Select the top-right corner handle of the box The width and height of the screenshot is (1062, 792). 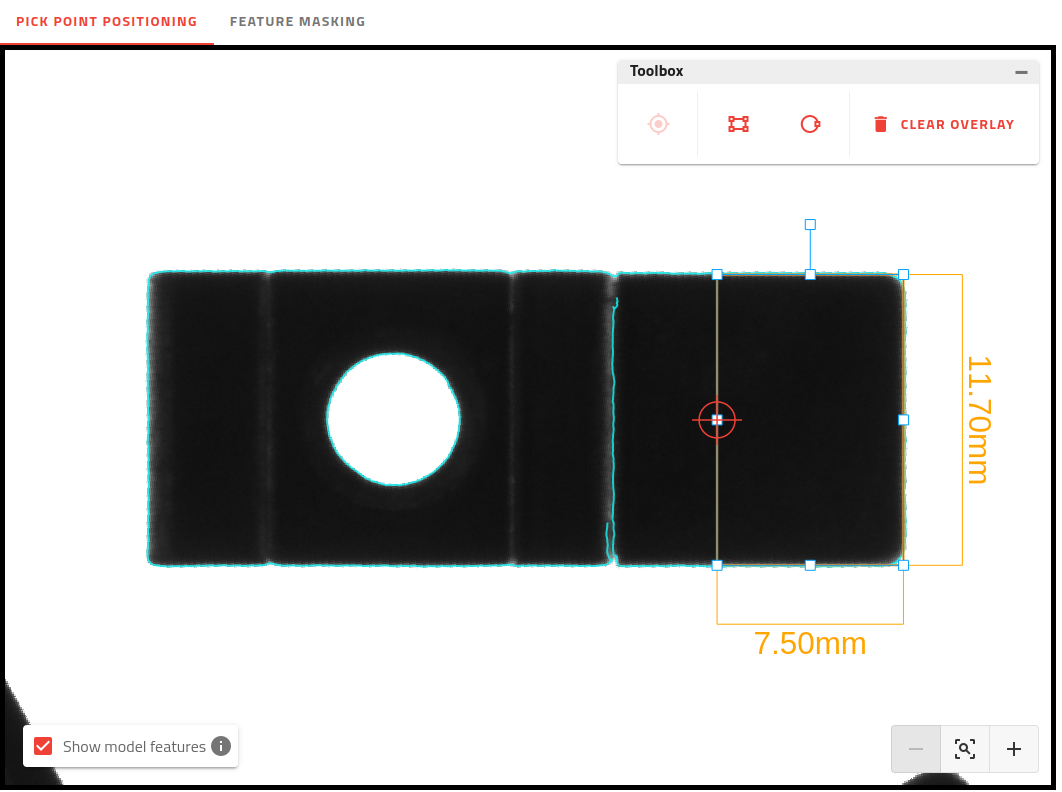click(x=903, y=273)
